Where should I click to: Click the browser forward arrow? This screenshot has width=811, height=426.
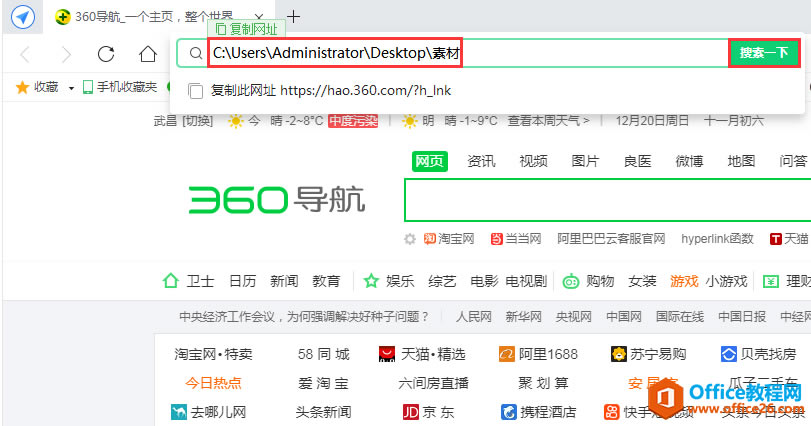(66, 54)
